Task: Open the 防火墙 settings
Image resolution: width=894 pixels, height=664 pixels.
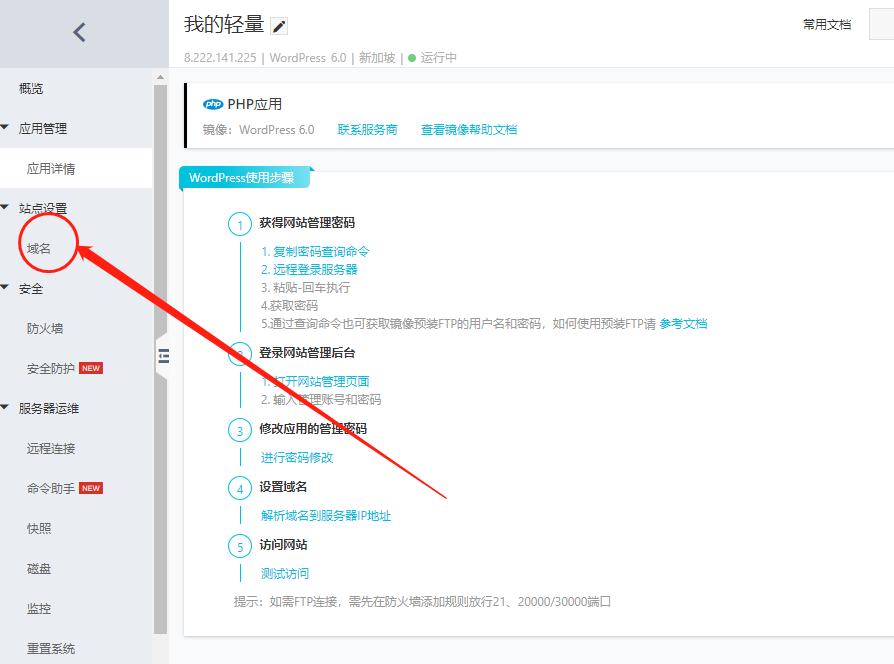Action: [46, 328]
